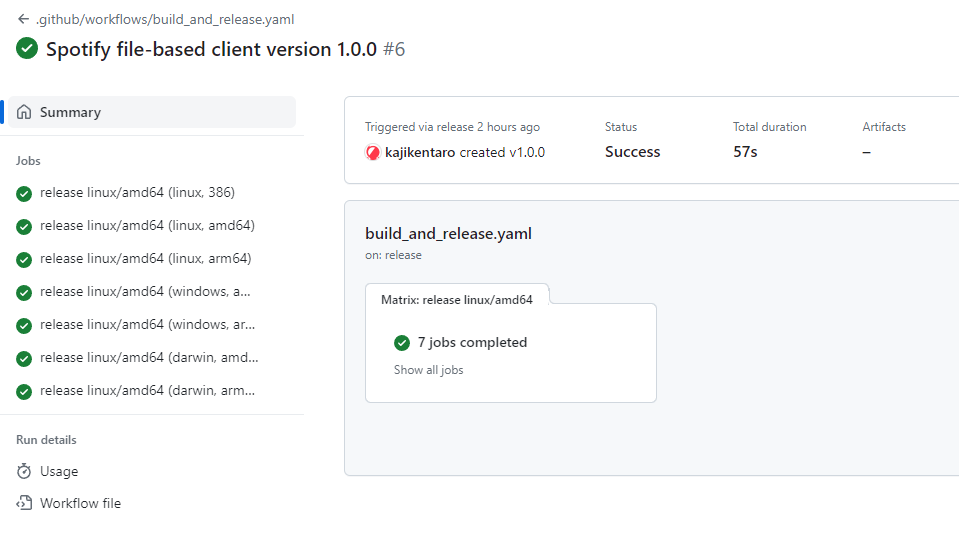Click the 7 jobs completed text
The width and height of the screenshot is (959, 535).
coord(472,342)
